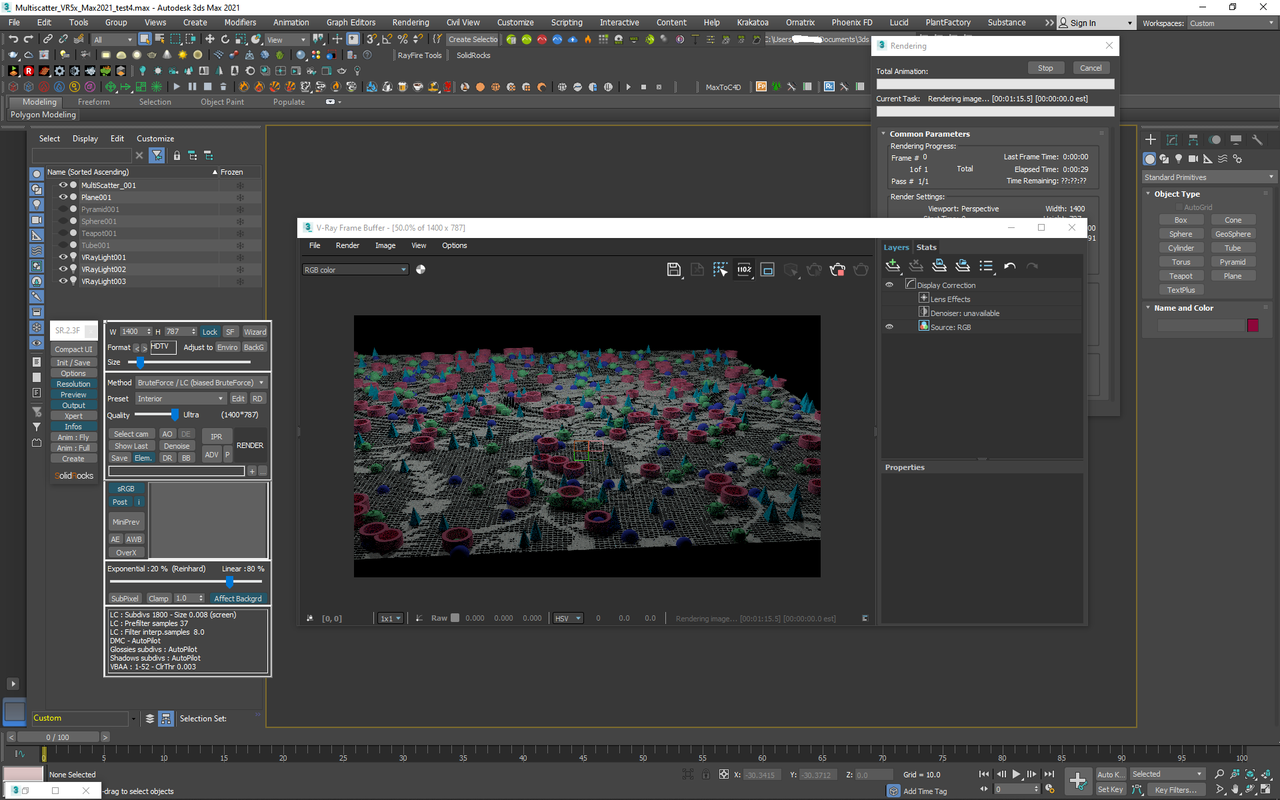
Task: Open the selection filter All dropdown
Action: tap(113, 39)
